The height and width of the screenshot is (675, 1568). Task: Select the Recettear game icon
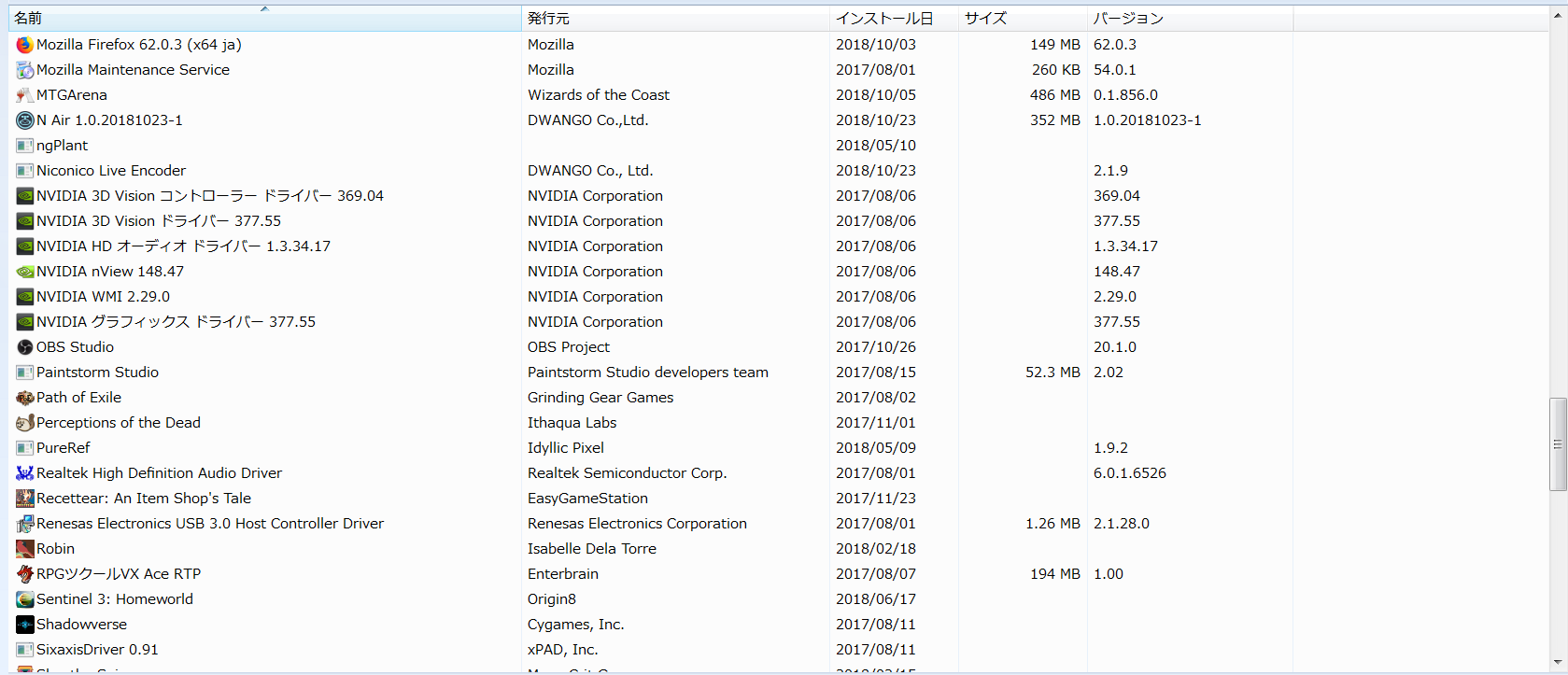(25, 499)
